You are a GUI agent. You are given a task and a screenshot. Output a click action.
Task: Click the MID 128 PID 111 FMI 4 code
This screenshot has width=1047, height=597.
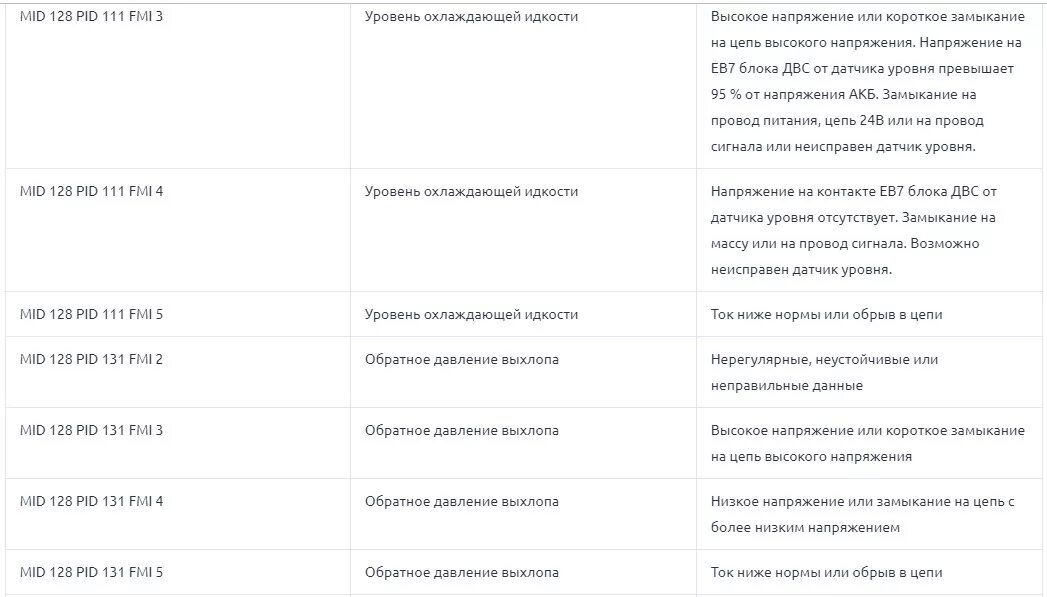coord(91,192)
